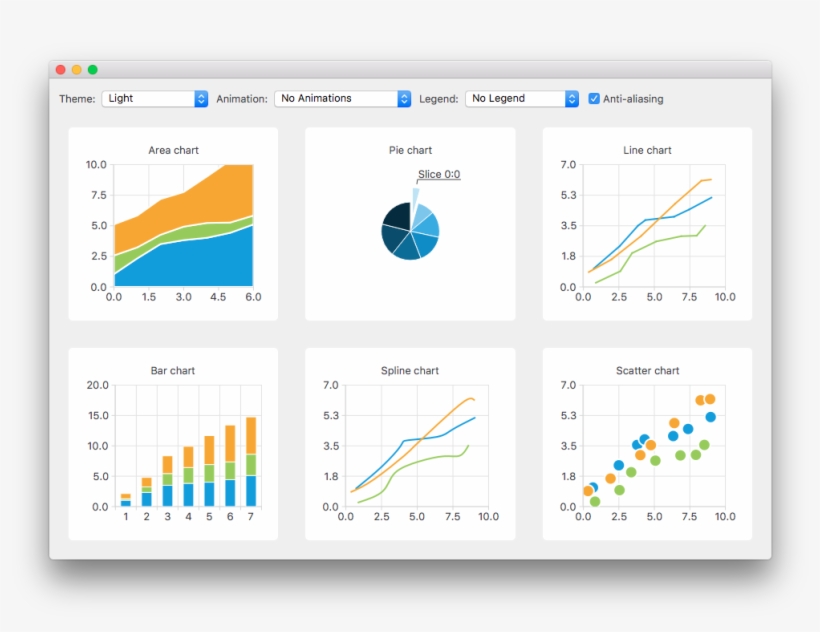Open the Legend dropdown

tap(520, 98)
